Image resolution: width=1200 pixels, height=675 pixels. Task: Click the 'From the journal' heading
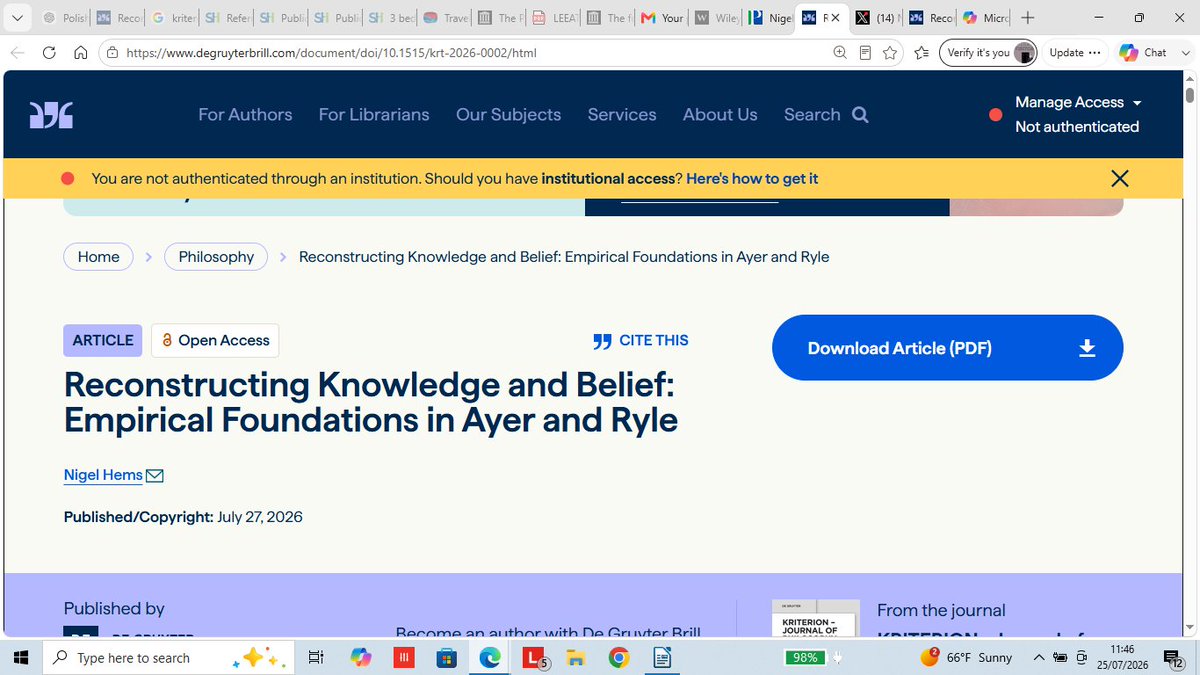[941, 610]
